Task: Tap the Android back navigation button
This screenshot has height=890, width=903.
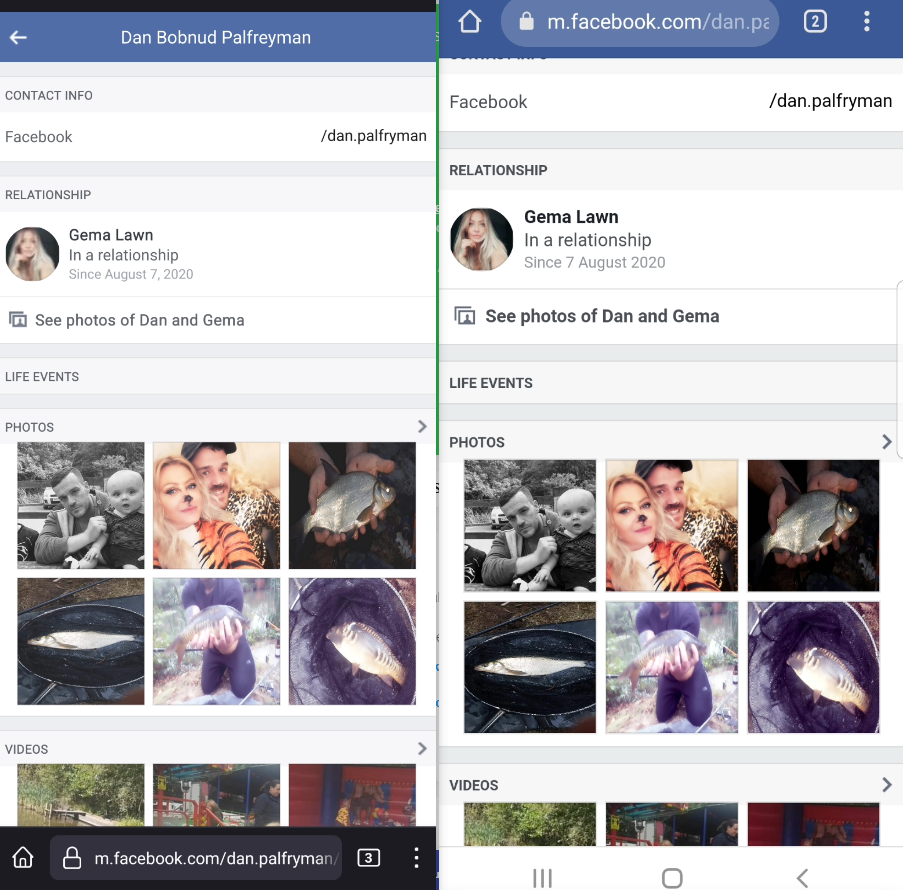Action: pyautogui.click(x=802, y=878)
